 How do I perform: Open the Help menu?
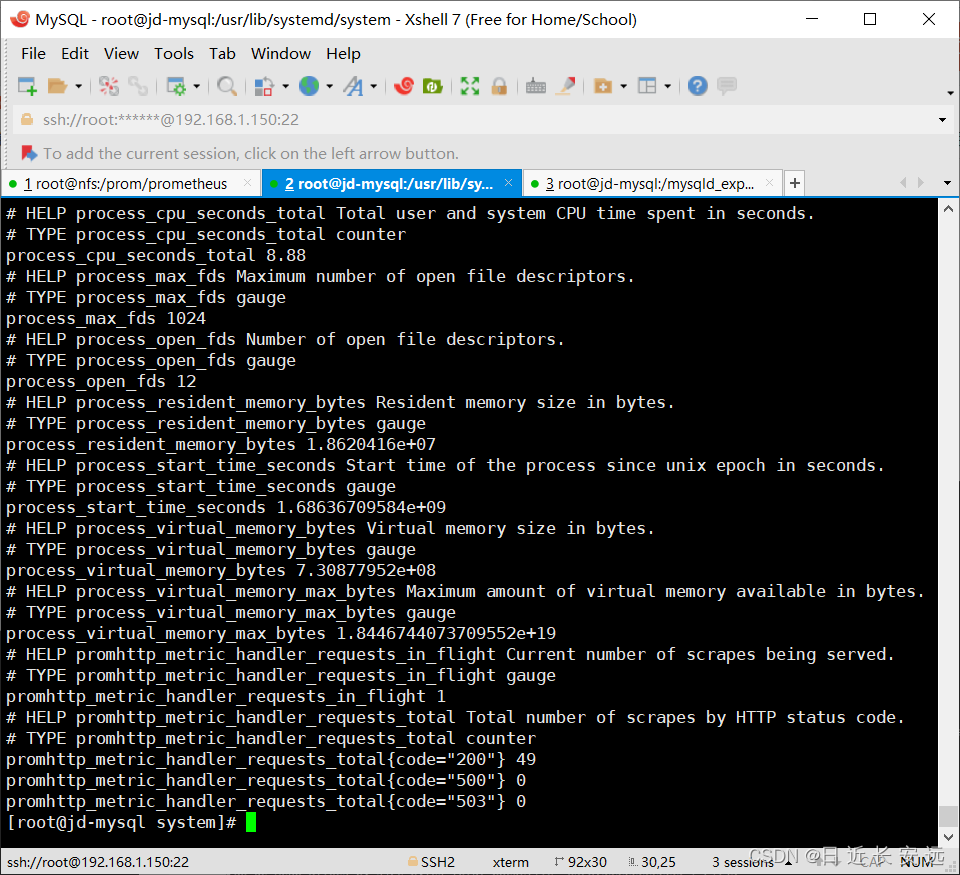[x=343, y=54]
